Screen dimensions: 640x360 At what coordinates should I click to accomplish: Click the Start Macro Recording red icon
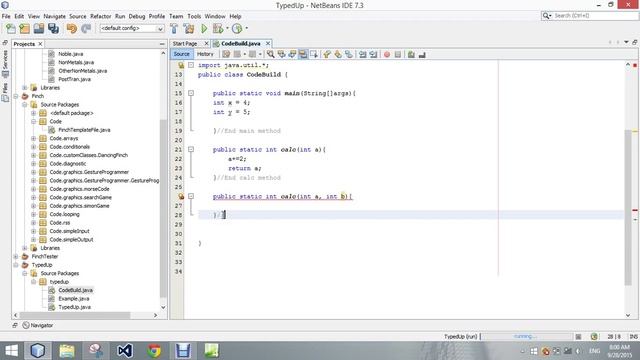[x=387, y=54]
